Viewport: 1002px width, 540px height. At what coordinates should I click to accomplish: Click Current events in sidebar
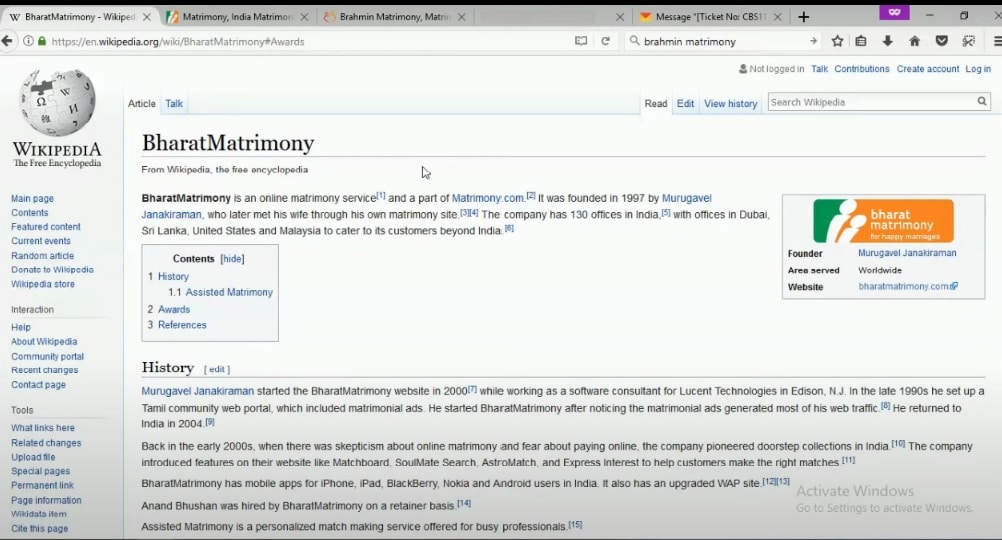40,241
